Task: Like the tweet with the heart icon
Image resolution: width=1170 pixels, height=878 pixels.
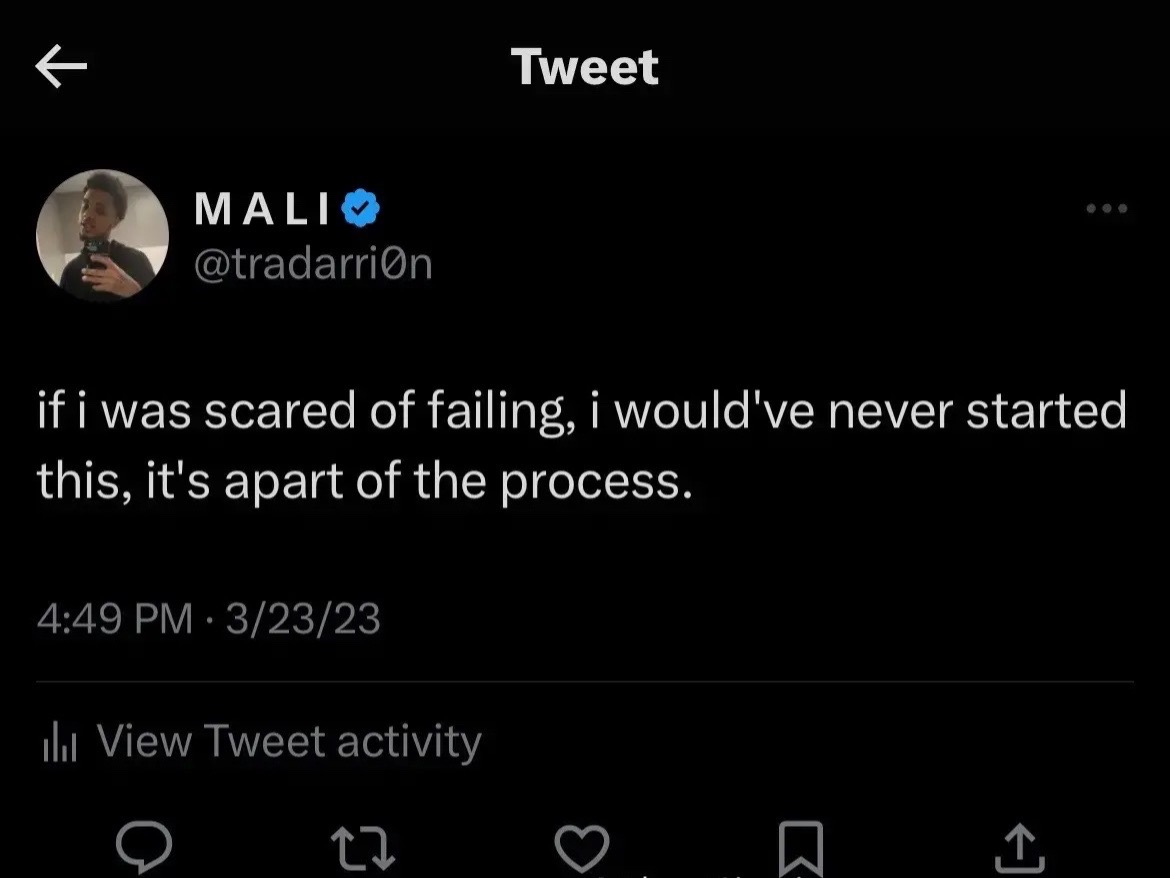Action: (x=582, y=848)
